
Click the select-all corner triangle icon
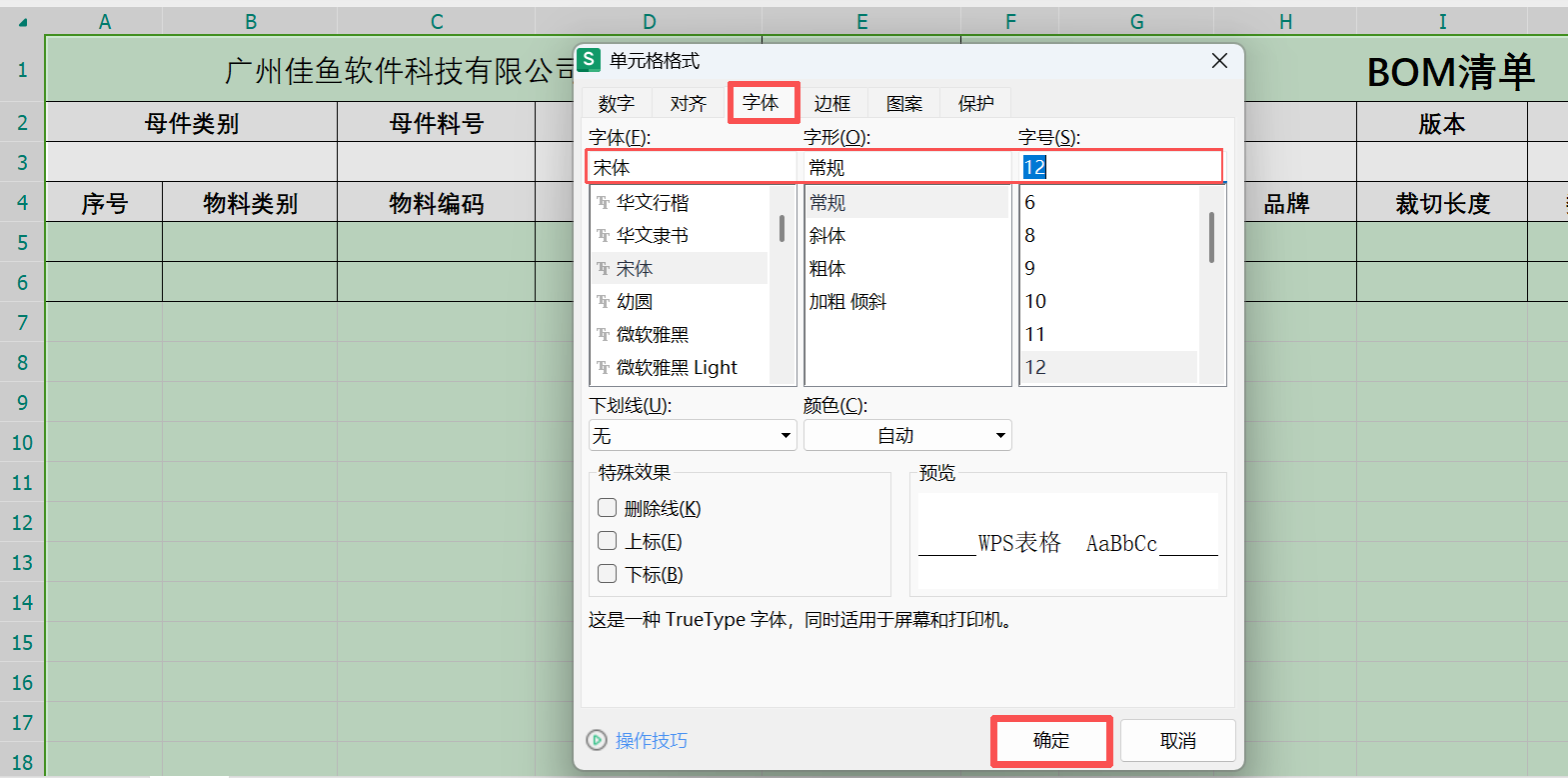tap(22, 22)
